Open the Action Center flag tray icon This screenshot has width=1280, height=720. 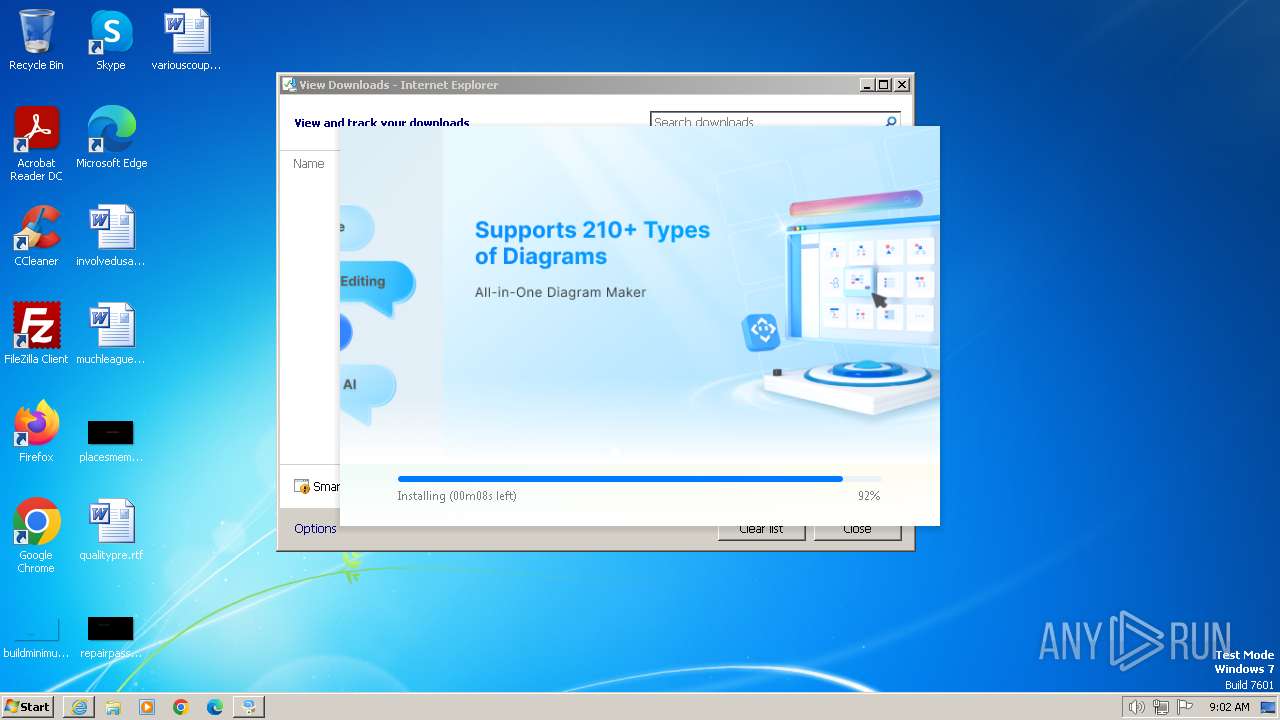coord(1185,707)
